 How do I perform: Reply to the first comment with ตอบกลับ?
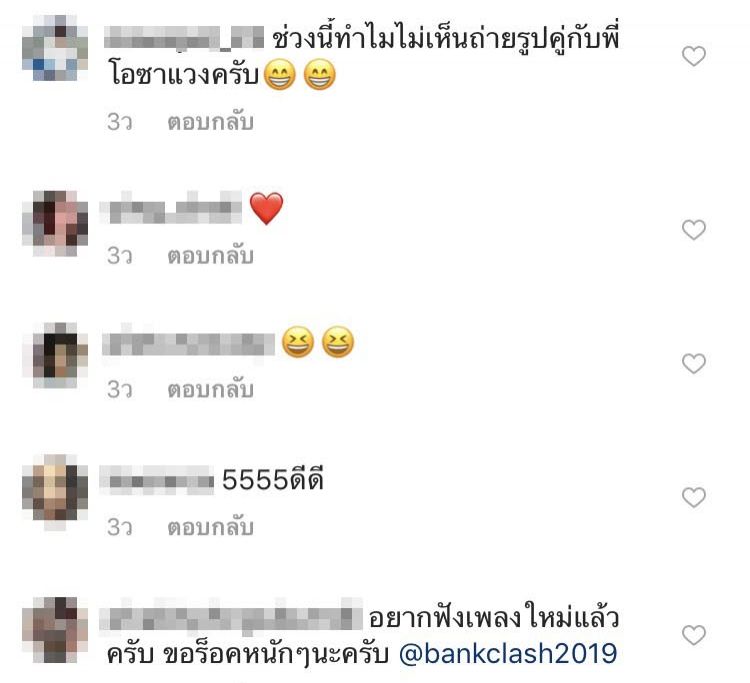(210, 122)
